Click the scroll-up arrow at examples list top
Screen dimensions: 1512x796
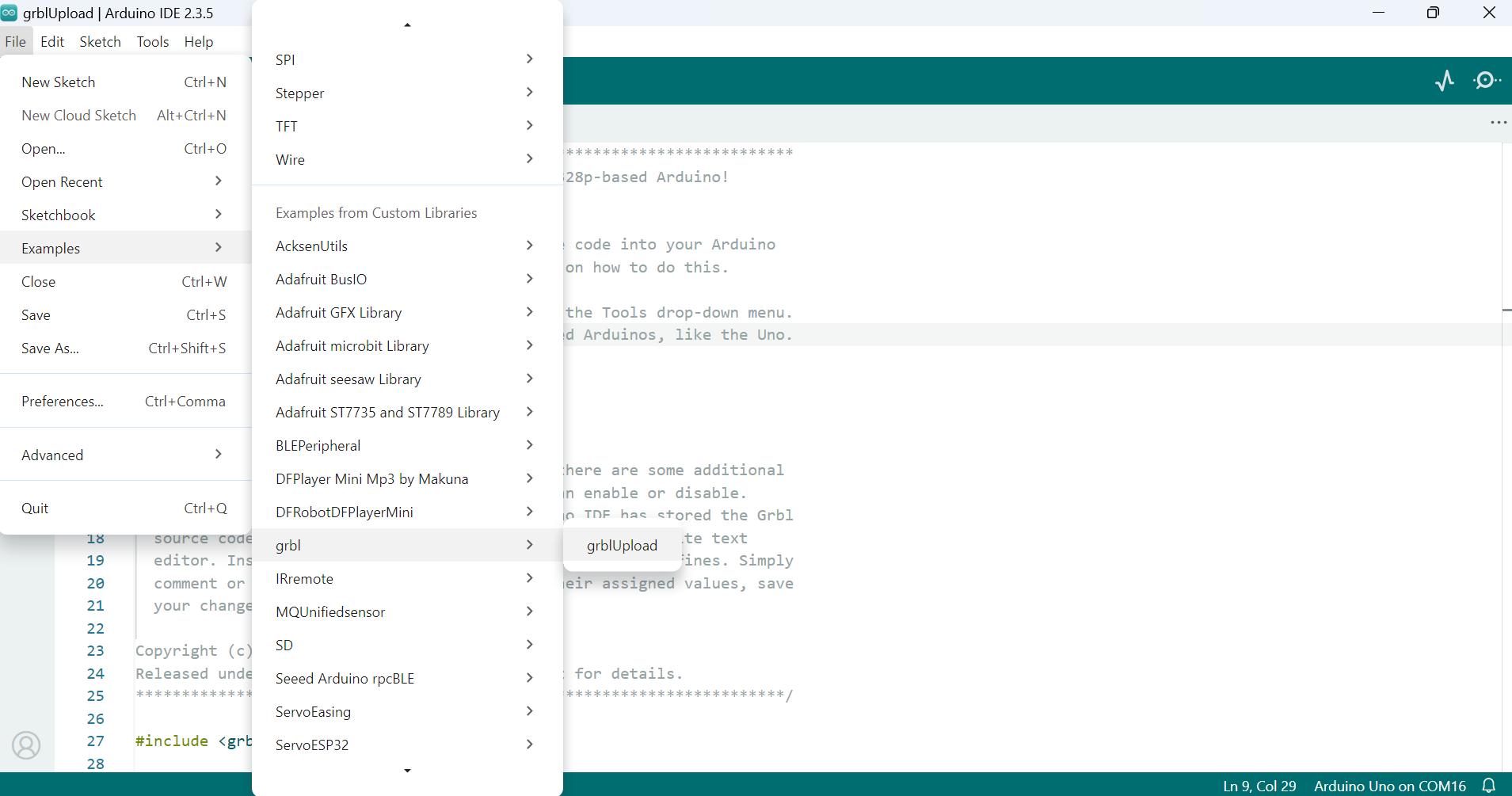click(407, 25)
